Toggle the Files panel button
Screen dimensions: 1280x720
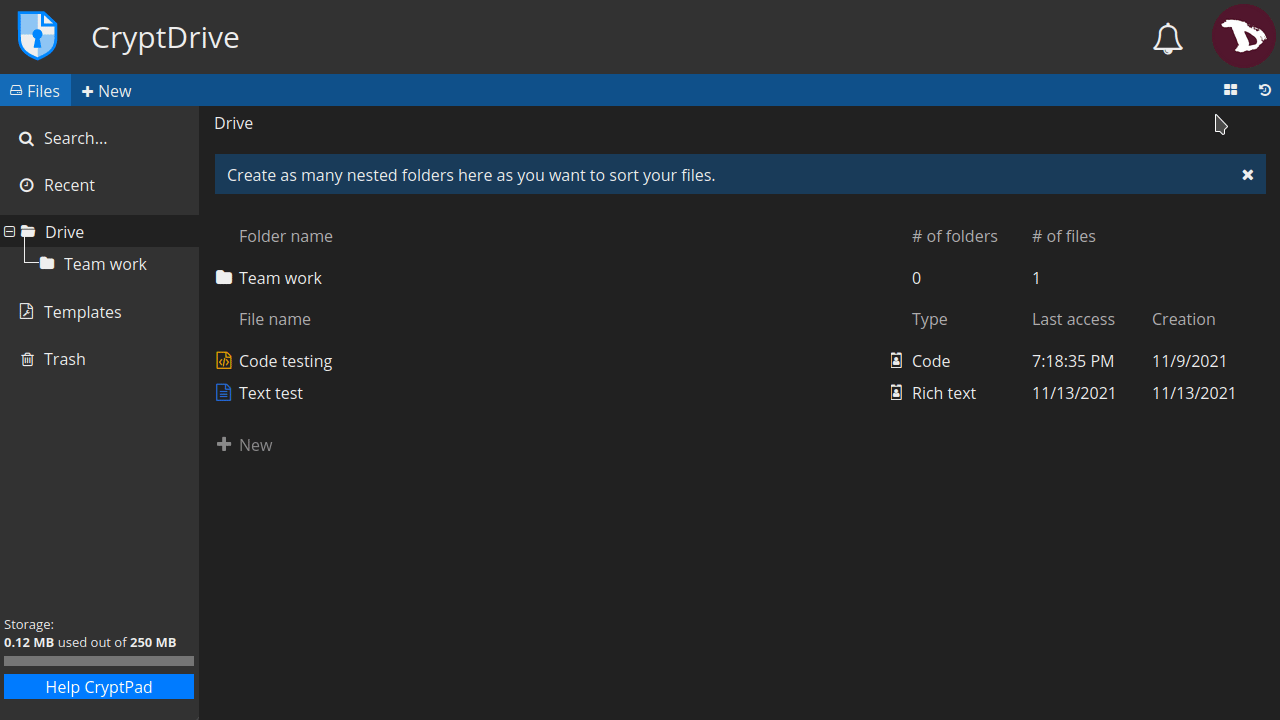35,91
